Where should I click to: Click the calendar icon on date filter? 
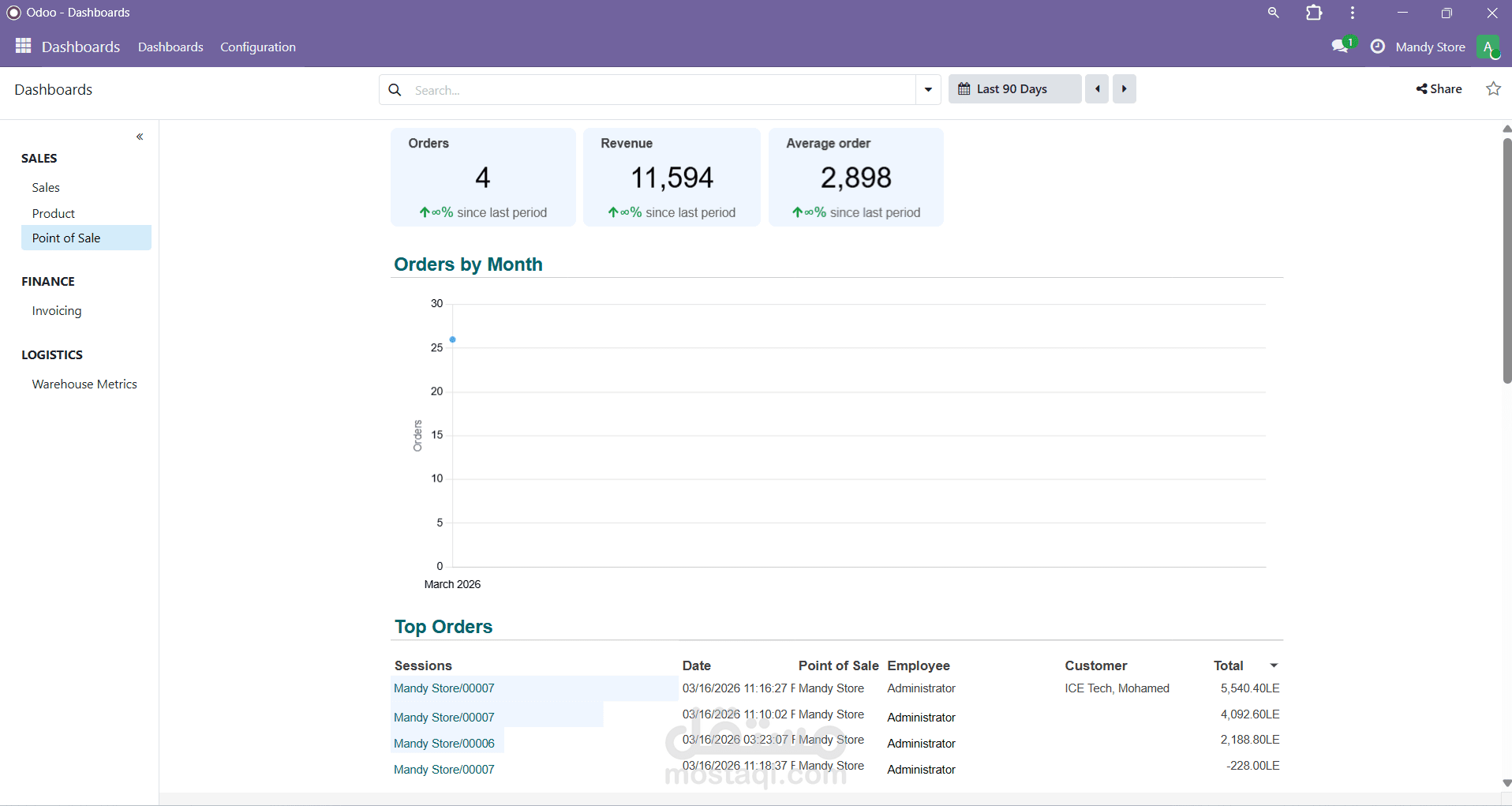[x=964, y=88]
